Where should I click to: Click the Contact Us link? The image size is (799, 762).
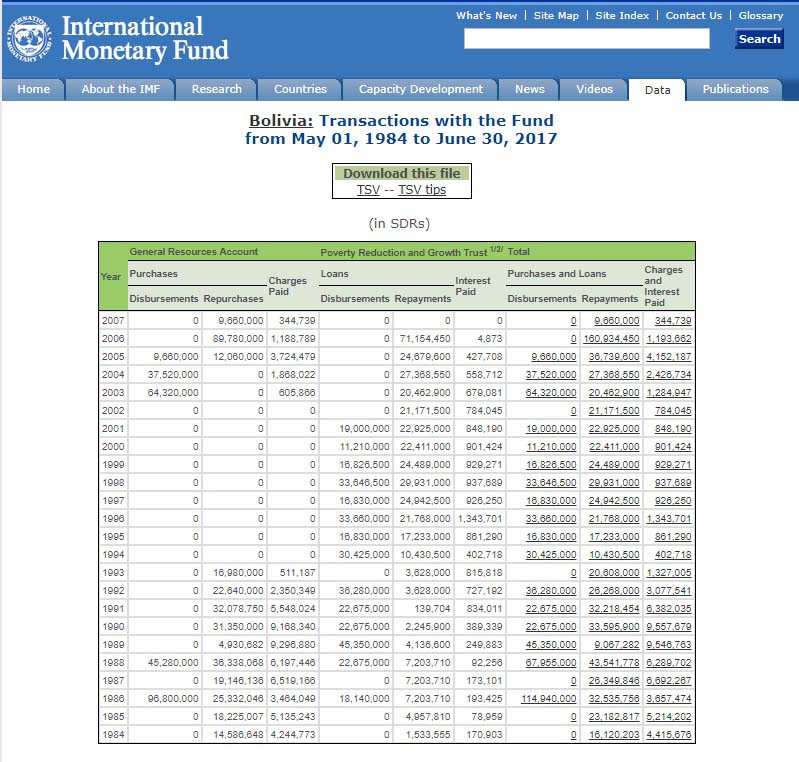pyautogui.click(x=694, y=16)
